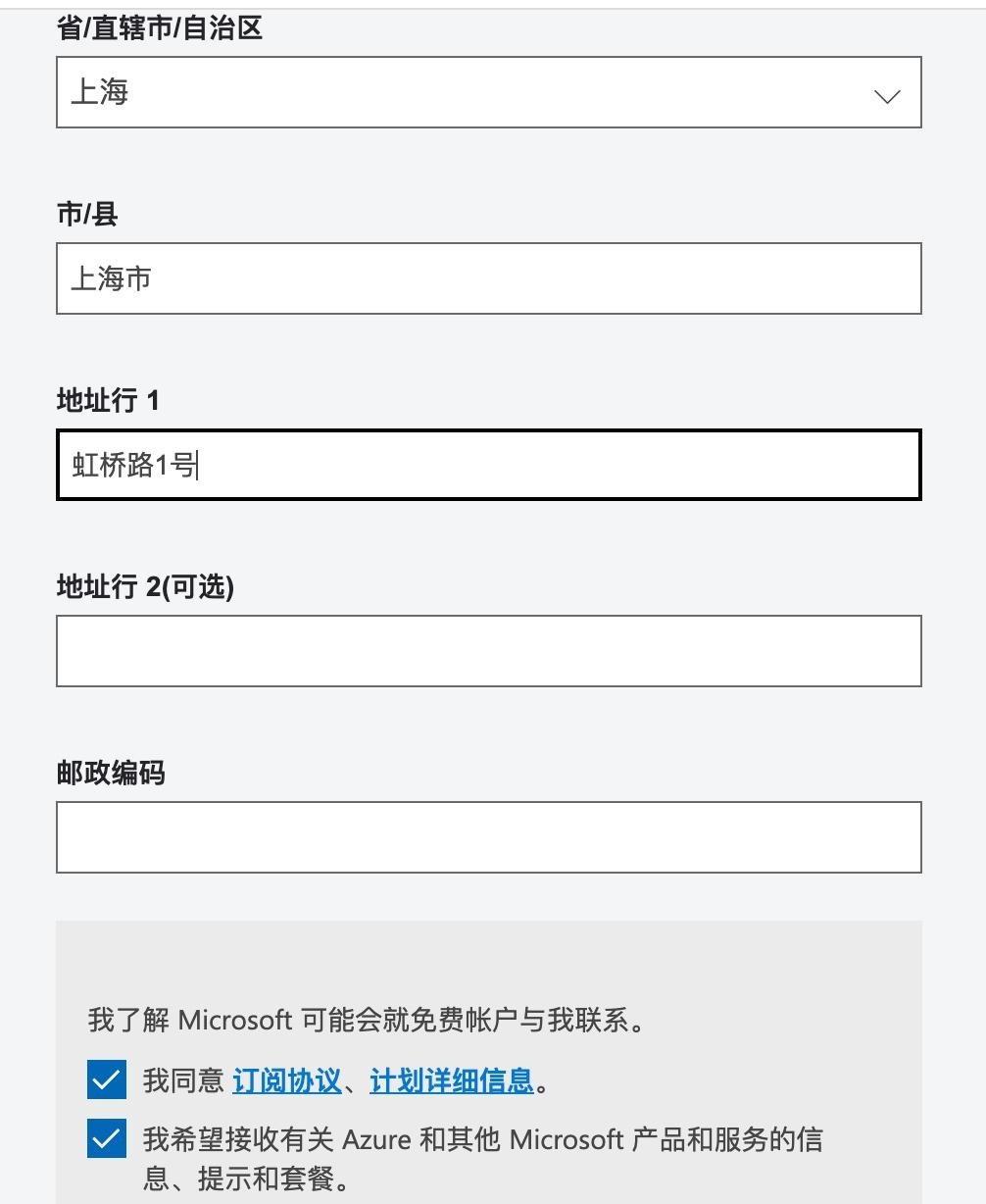
Task: Click the 上海 selected value text
Action: pos(100,92)
